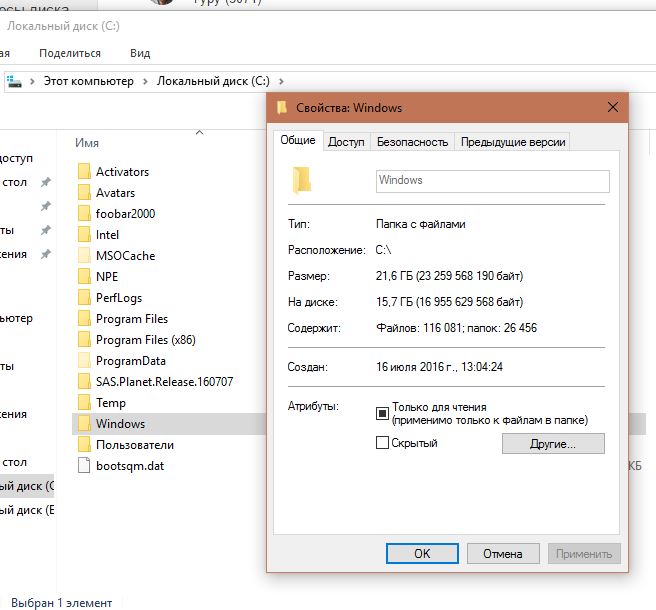656x610 pixels.
Task: Click the OK button
Action: tap(422, 554)
